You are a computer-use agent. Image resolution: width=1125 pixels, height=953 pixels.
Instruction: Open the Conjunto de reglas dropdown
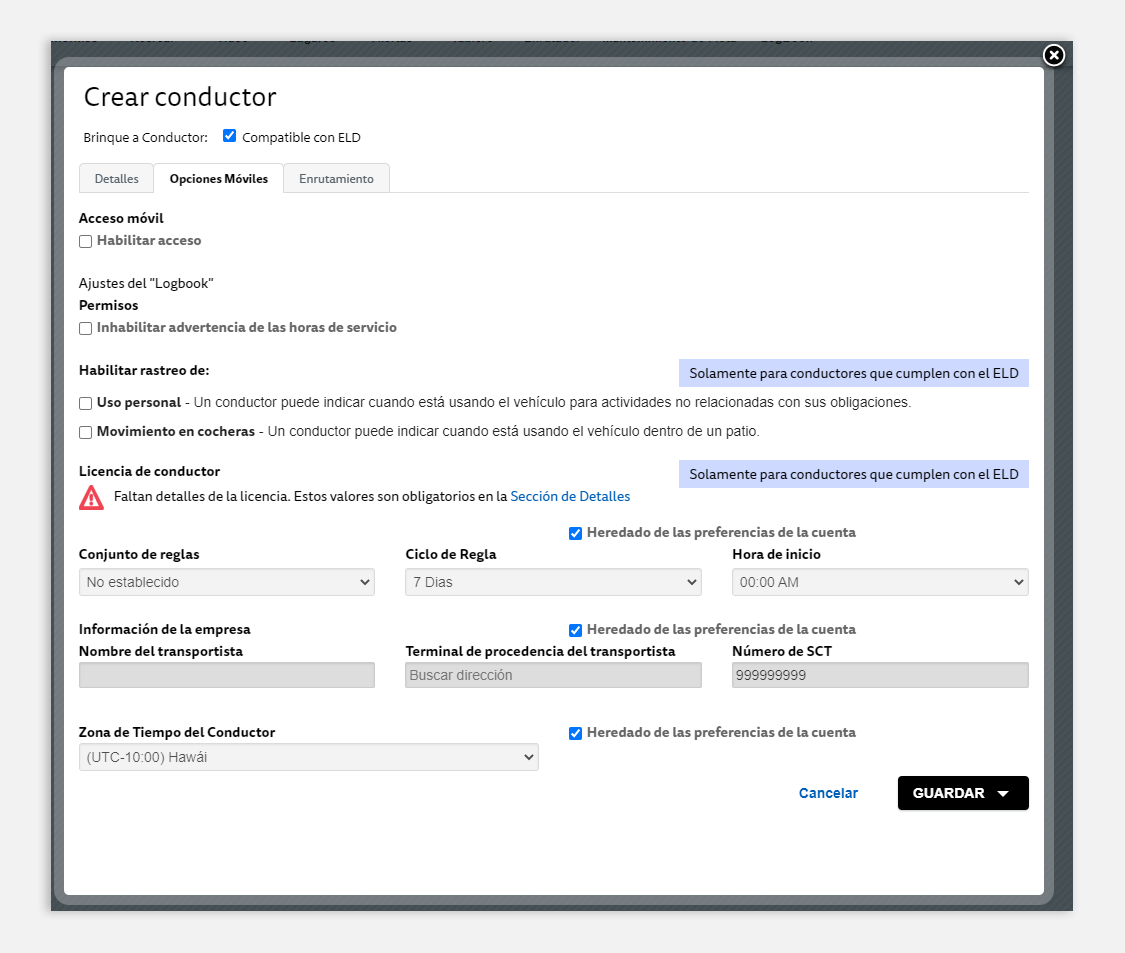coord(227,582)
